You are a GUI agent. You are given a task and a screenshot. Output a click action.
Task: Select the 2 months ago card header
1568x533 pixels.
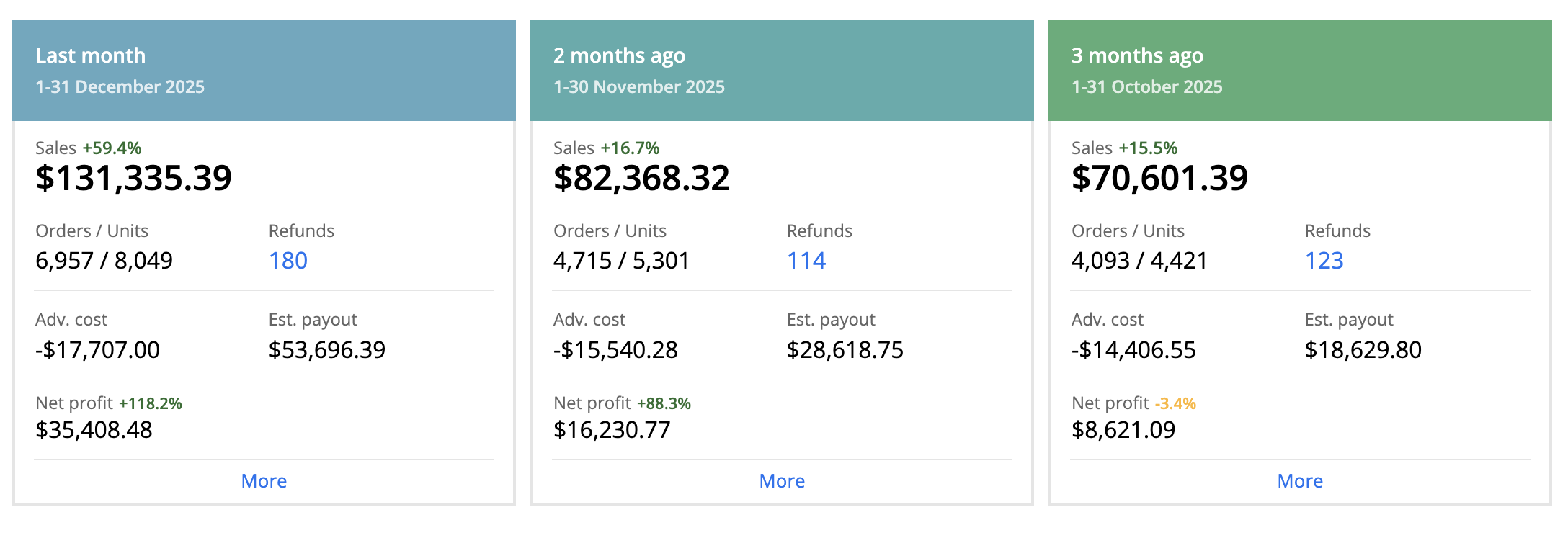[x=782, y=71]
